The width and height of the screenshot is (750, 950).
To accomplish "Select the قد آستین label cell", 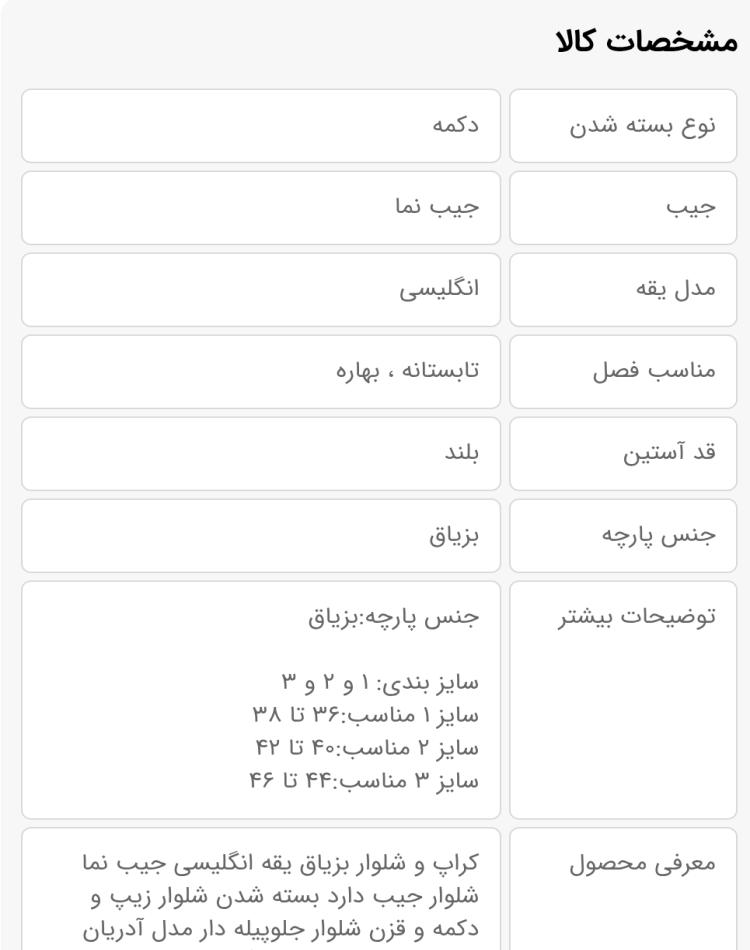I will point(623,453).
